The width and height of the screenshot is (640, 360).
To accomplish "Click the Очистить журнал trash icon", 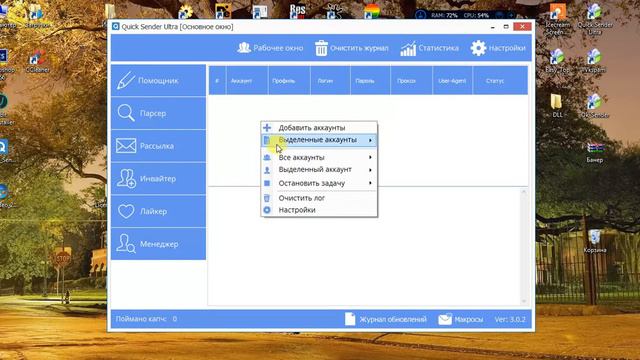I will [x=321, y=48].
